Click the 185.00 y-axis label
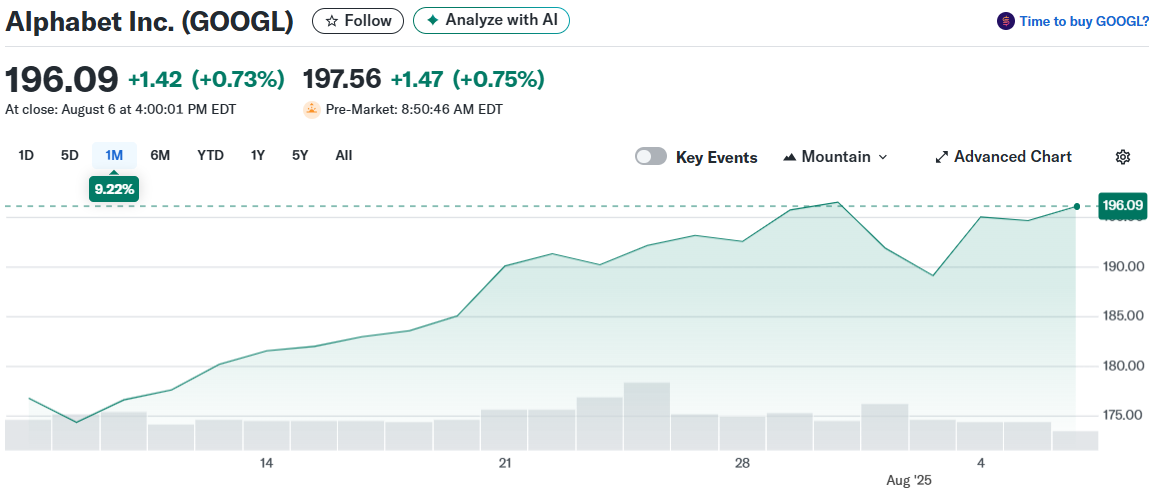 (x=1123, y=317)
